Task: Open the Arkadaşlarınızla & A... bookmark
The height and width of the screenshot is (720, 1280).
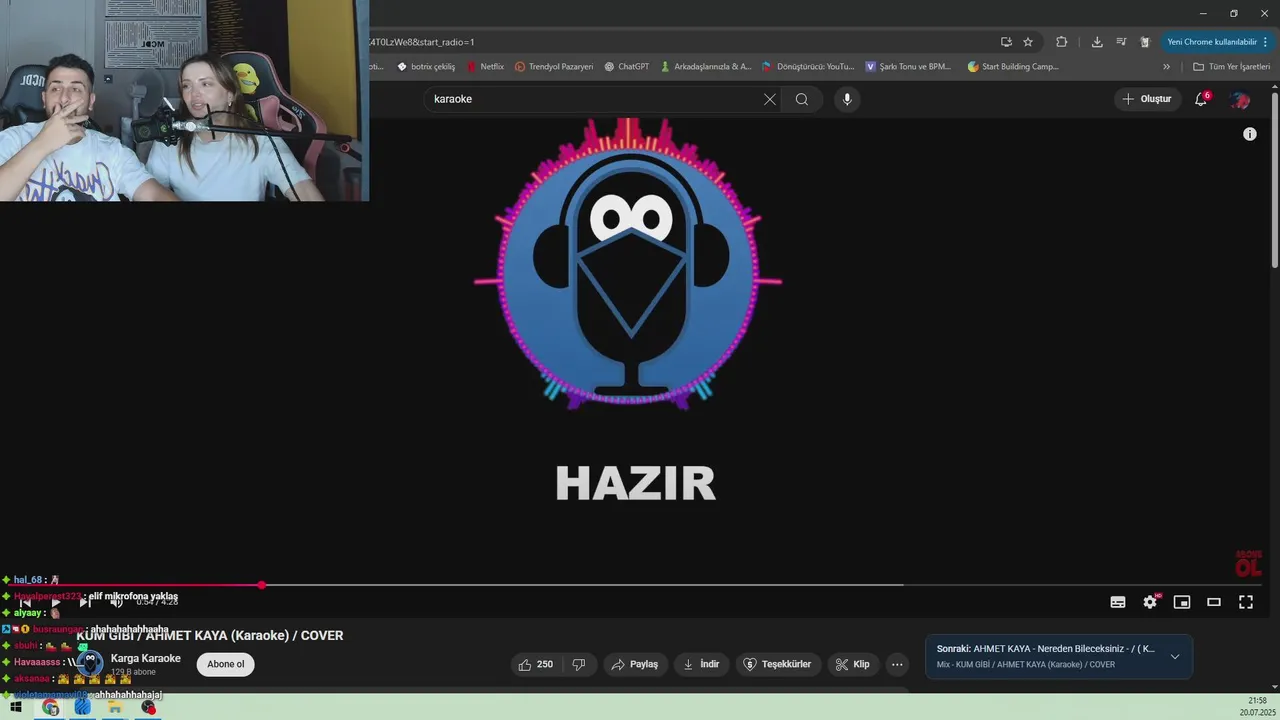Action: coord(705,67)
